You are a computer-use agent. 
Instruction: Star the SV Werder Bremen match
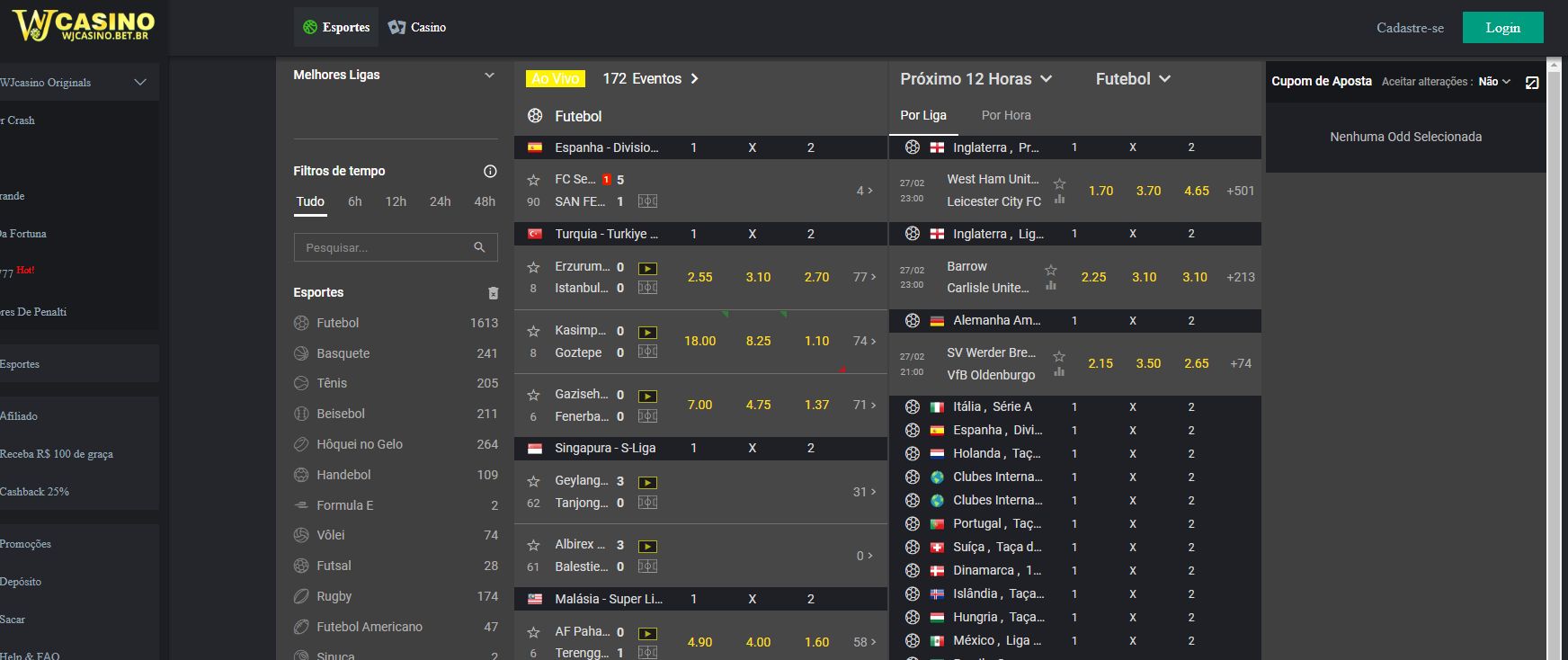(1059, 357)
